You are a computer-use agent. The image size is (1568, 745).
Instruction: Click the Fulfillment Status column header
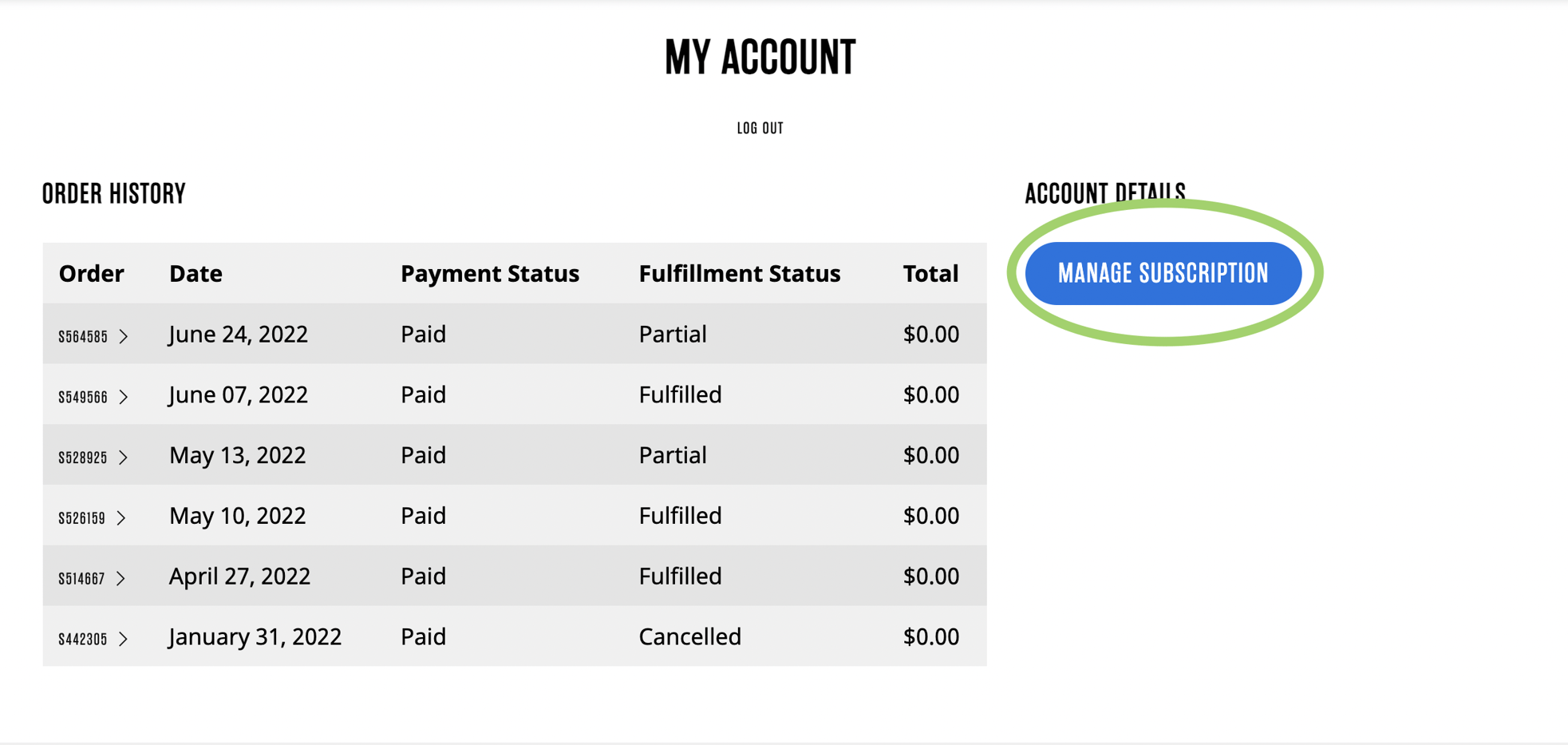click(x=739, y=273)
